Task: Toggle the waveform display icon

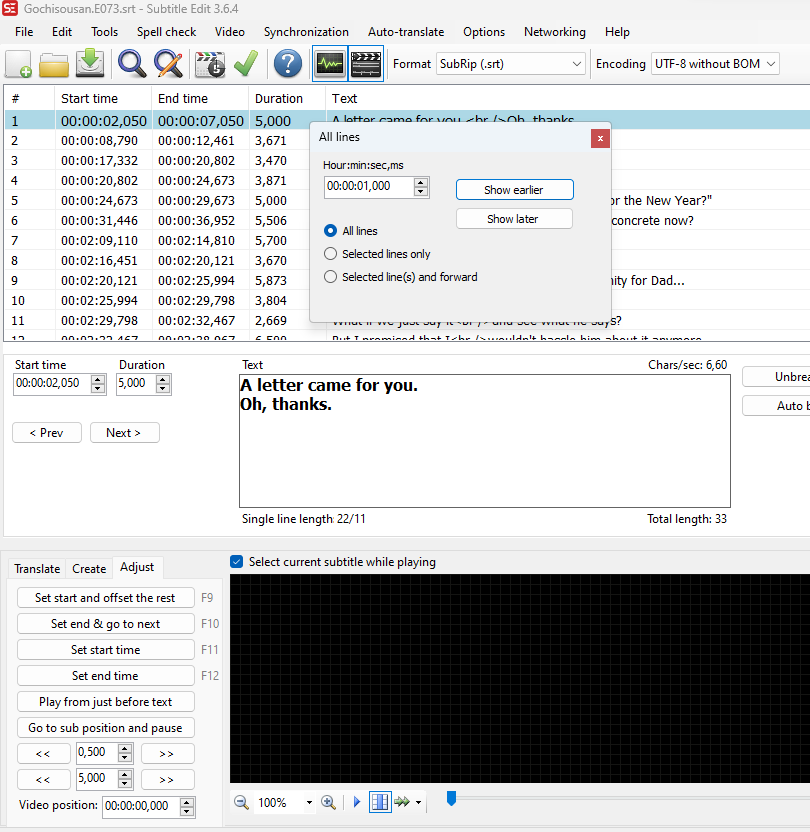Action: [x=329, y=64]
